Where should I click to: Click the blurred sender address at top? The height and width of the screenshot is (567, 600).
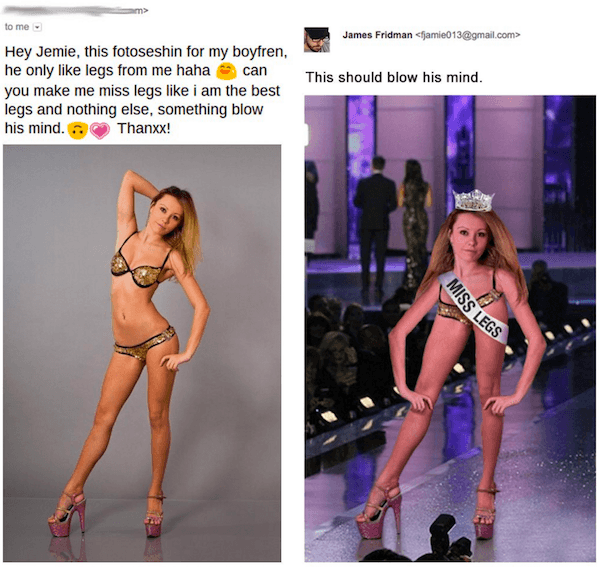[75, 10]
